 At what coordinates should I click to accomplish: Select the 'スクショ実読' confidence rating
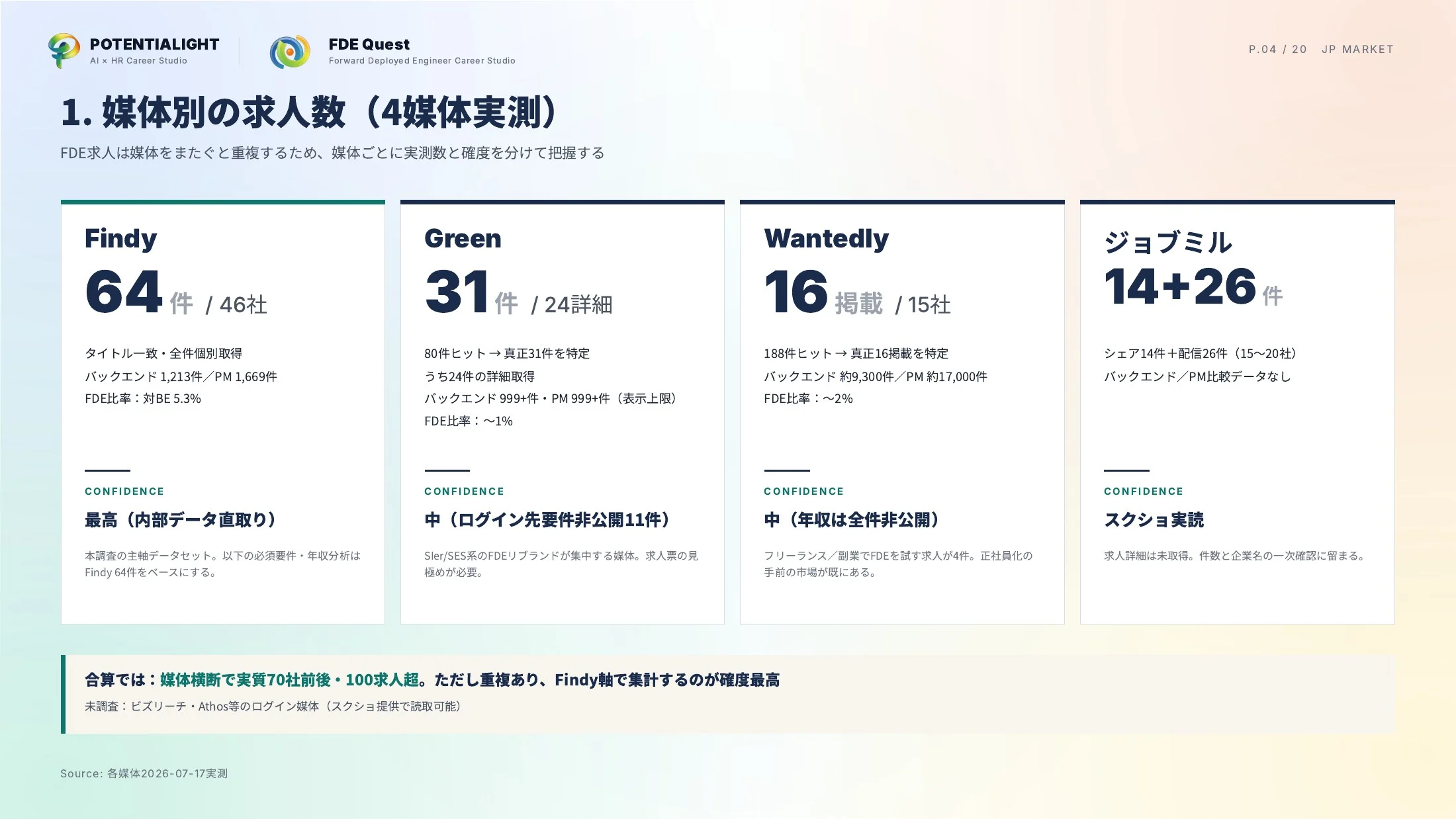(x=1154, y=520)
